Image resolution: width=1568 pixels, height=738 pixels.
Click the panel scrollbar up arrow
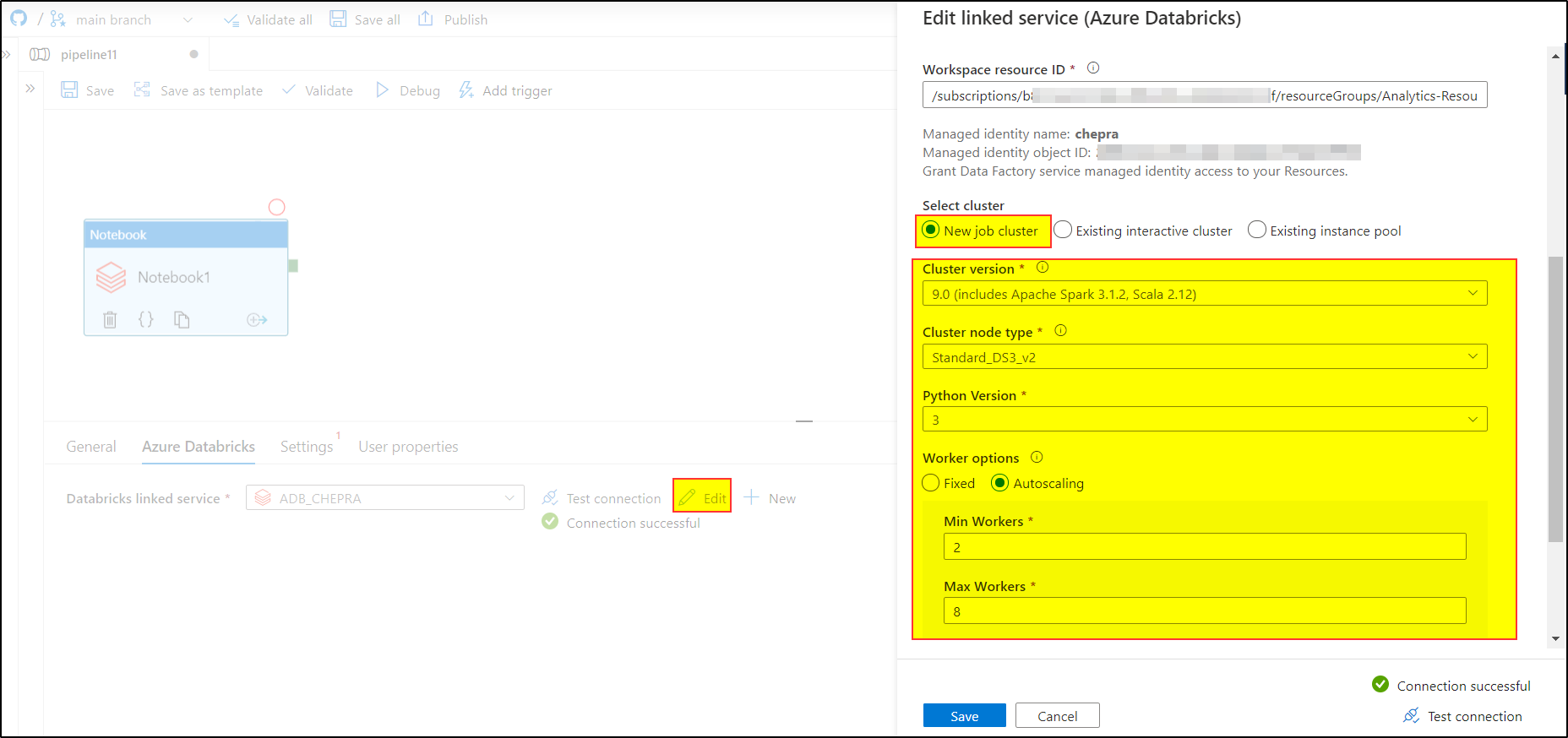point(1555,56)
